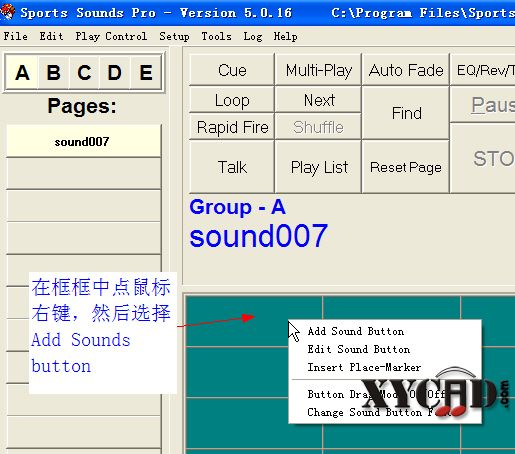Click the Cue button
Viewport: 515px width, 454px height.
coord(232,70)
